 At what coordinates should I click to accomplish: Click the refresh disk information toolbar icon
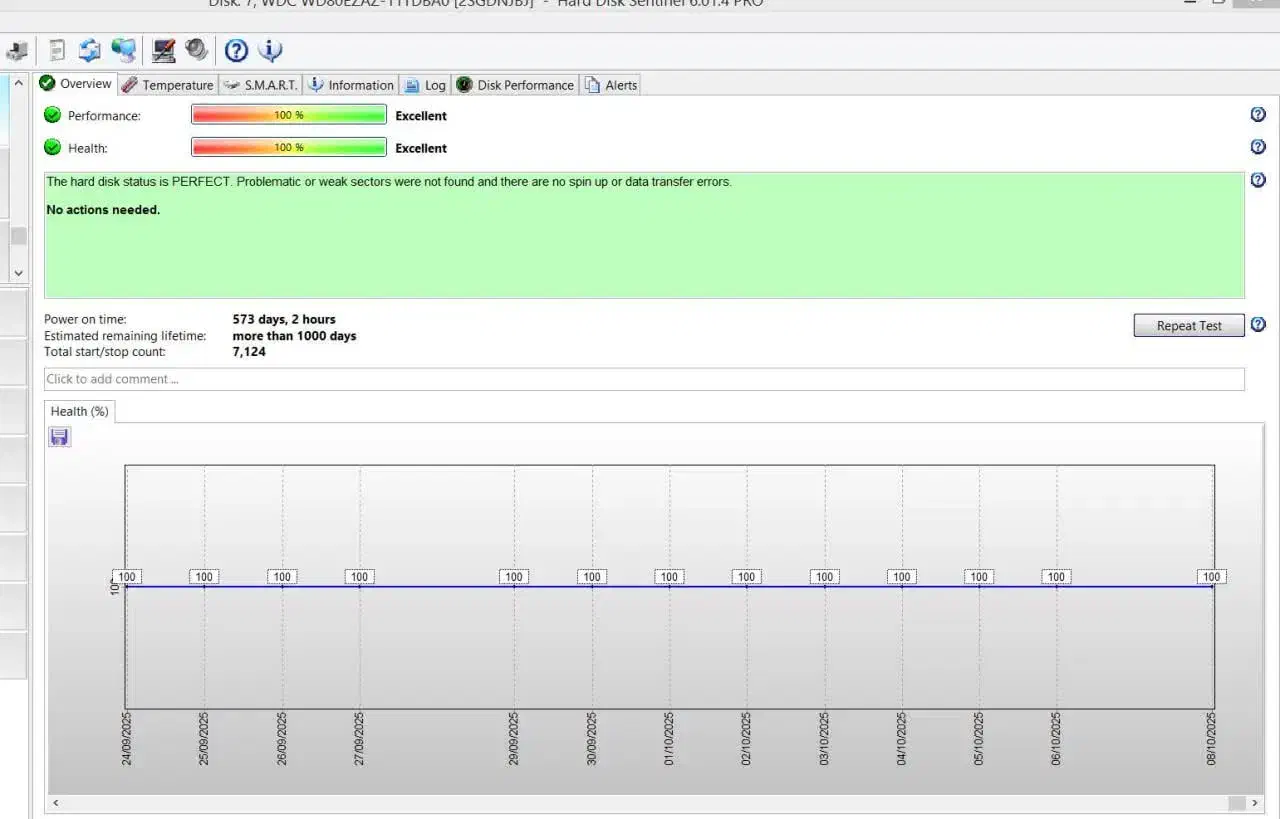(x=90, y=50)
